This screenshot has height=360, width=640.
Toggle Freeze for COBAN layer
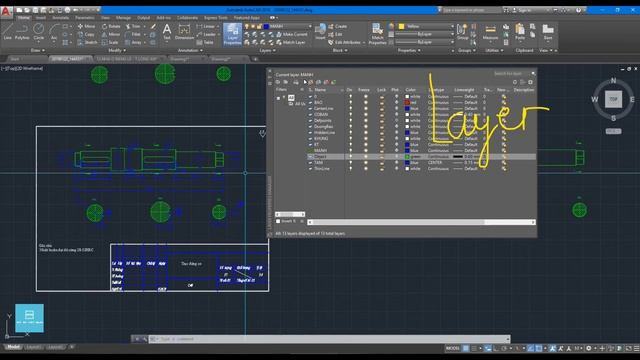[x=365, y=115]
